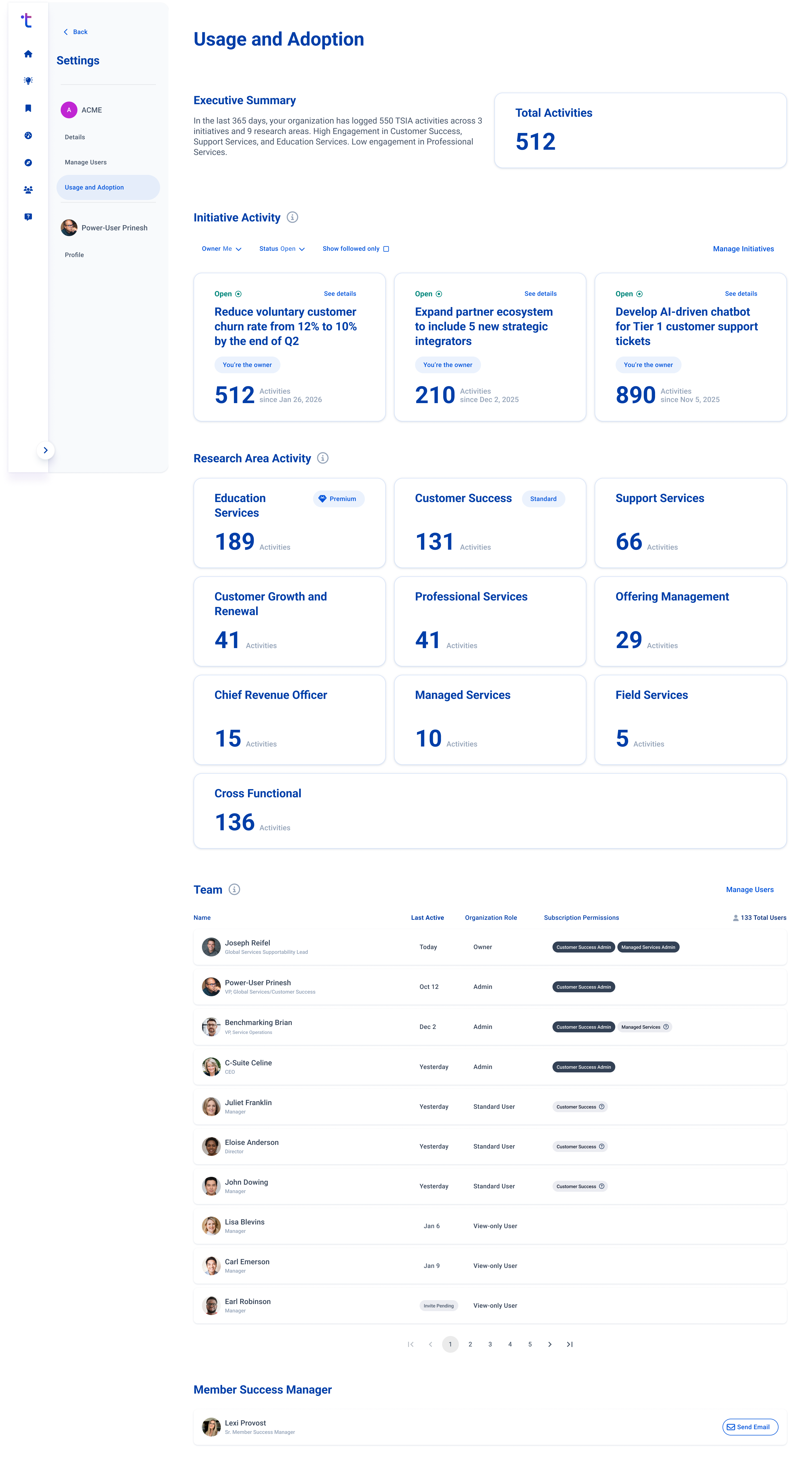This screenshot has width=812, height=1470.
Task: Open the Details settings item
Action: pyautogui.click(x=75, y=137)
